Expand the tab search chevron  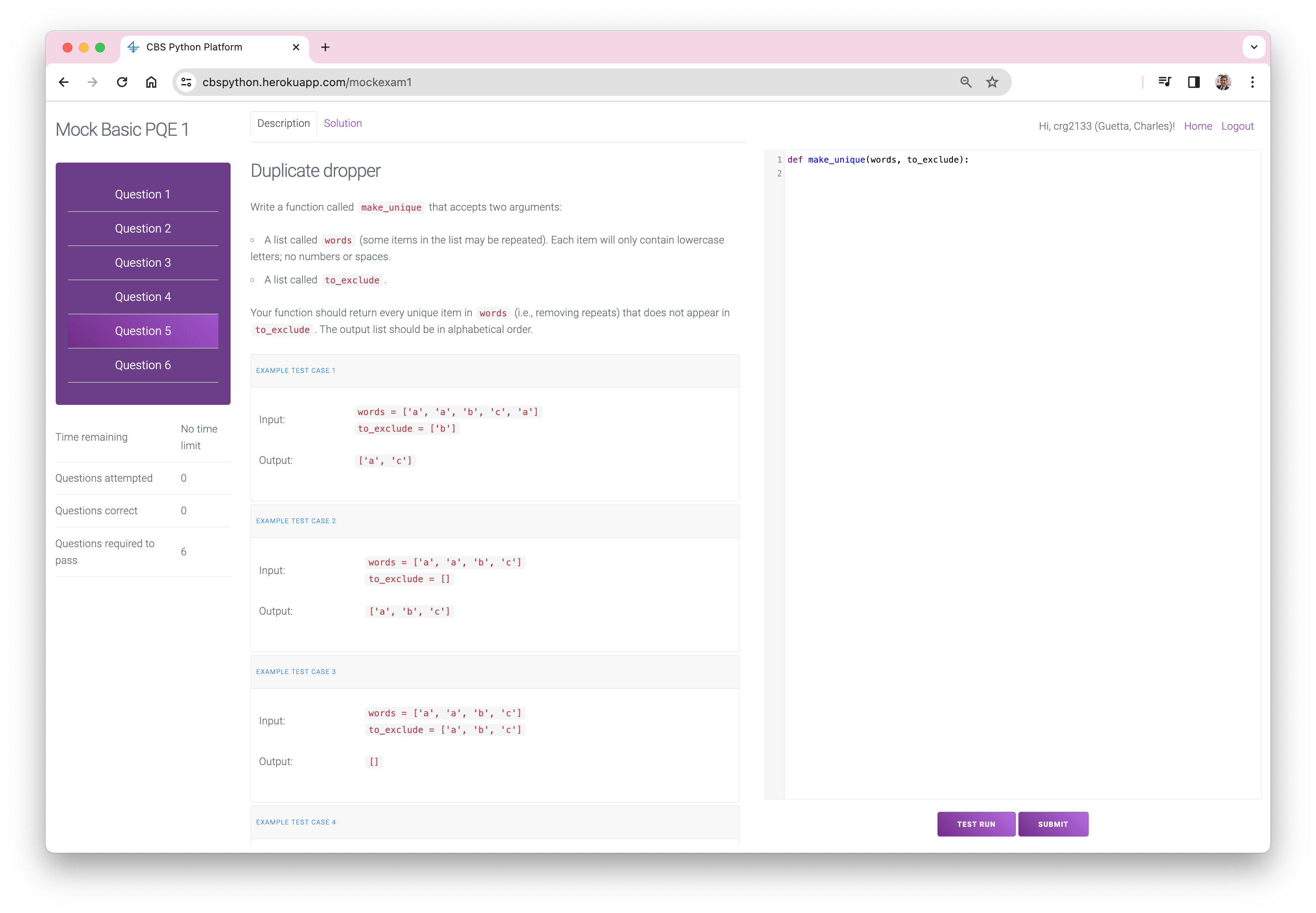click(1254, 48)
